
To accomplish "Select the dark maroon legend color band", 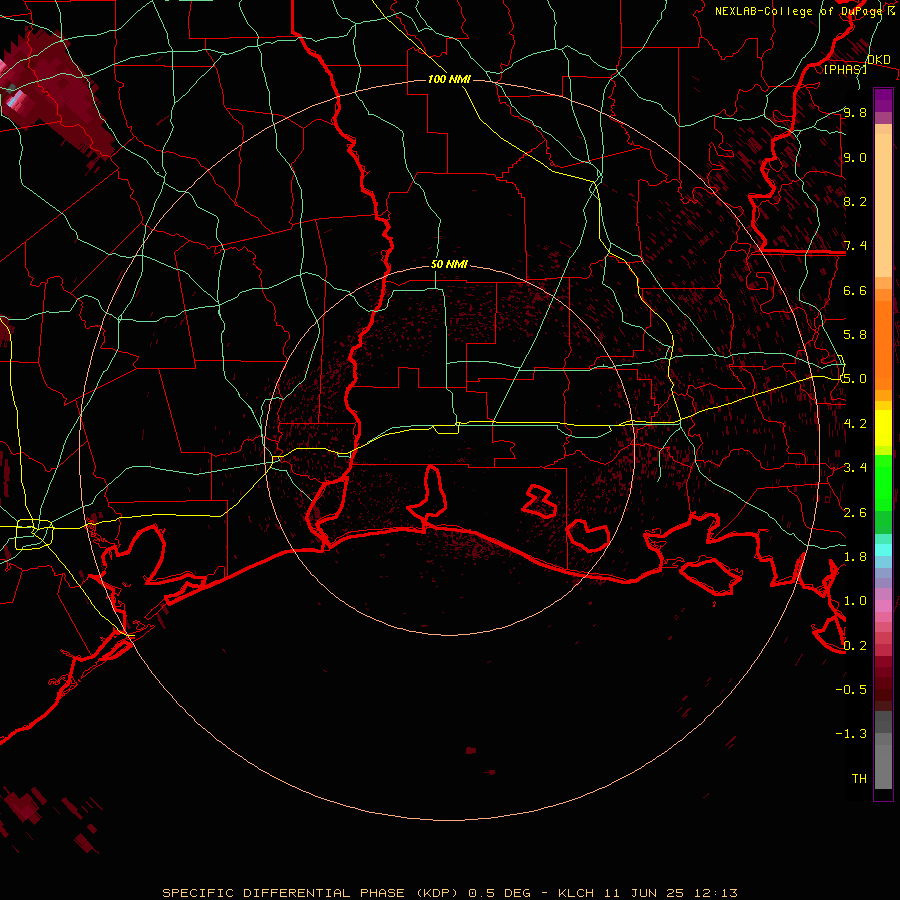I will (x=883, y=683).
